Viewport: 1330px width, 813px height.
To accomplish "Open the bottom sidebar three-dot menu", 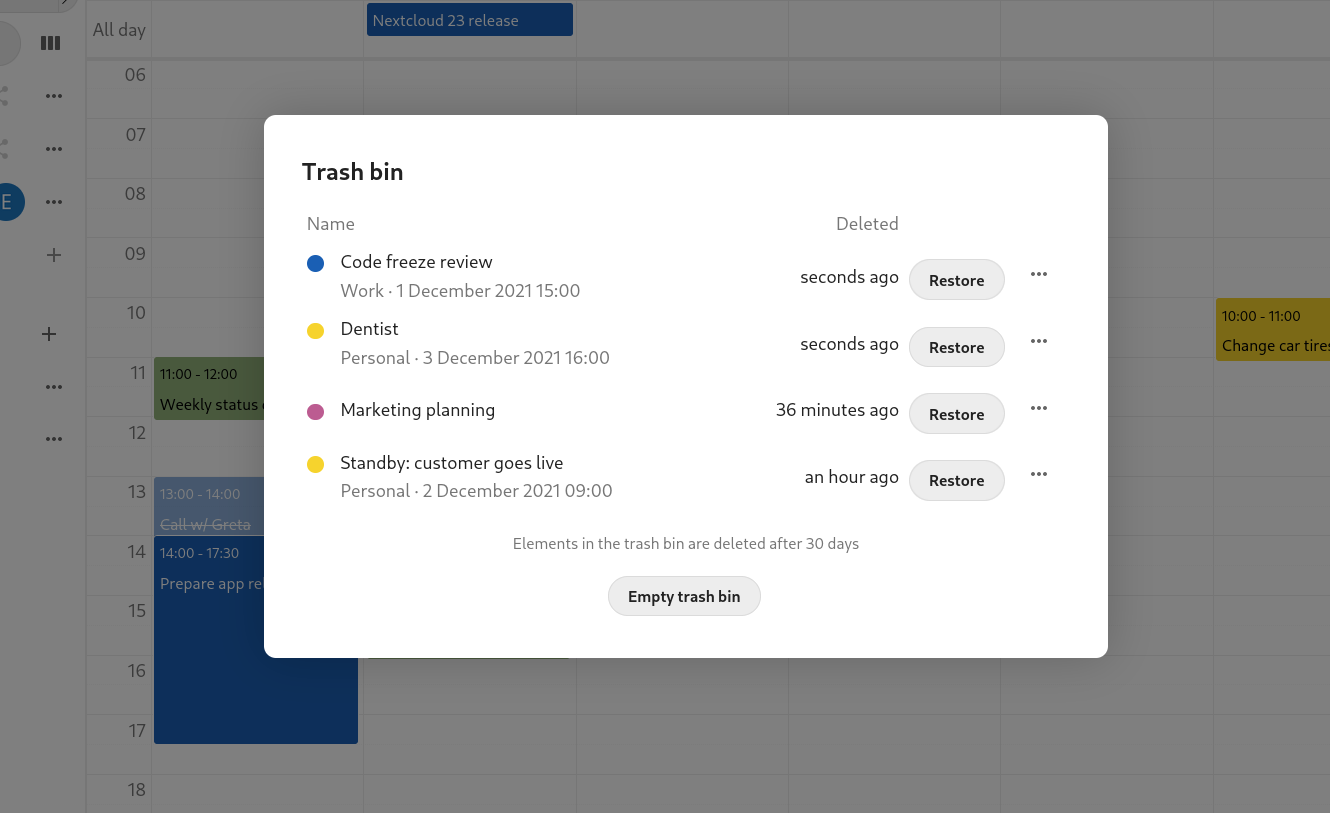I will click(x=54, y=438).
